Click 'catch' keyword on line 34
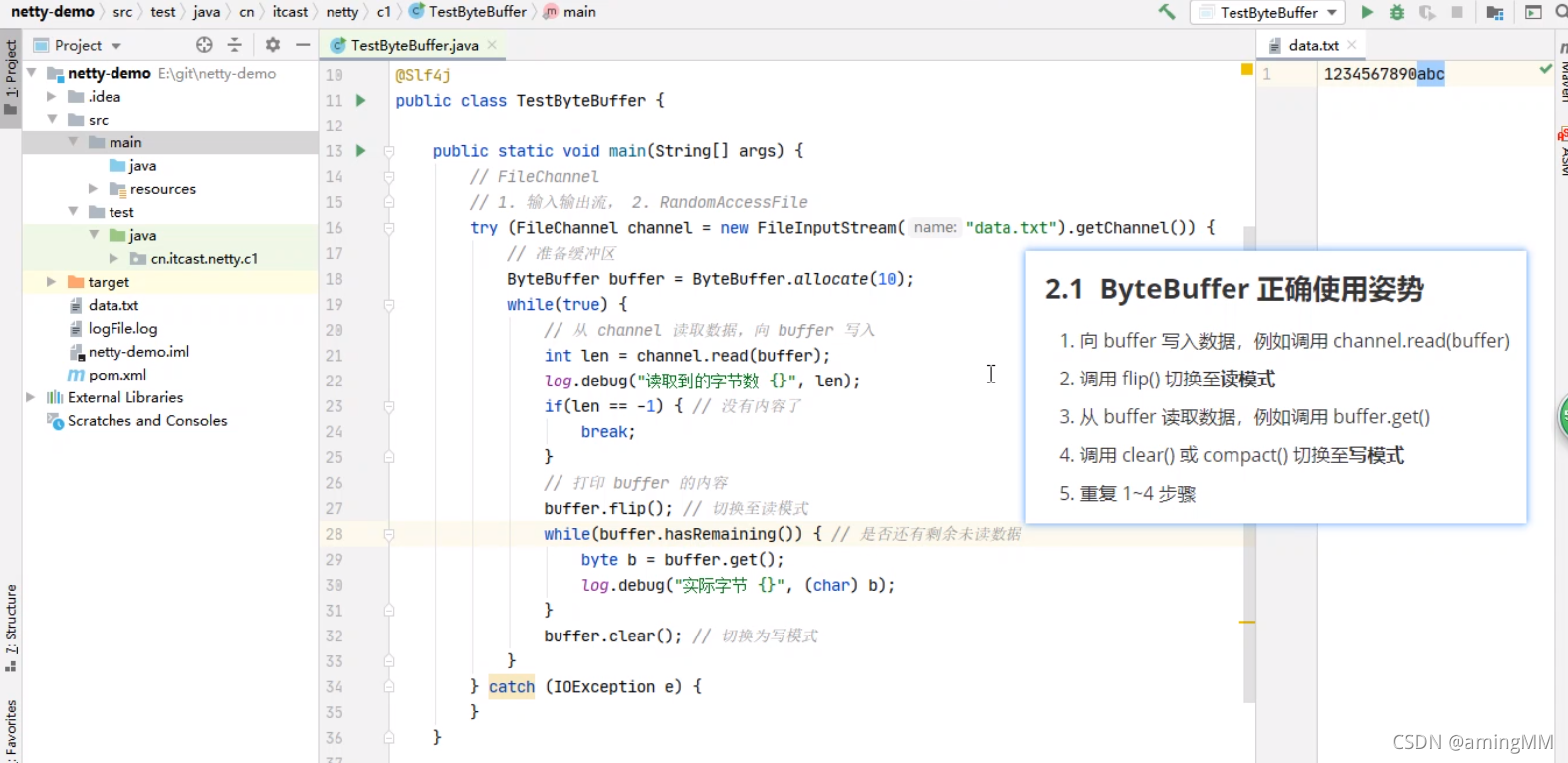 click(512, 686)
